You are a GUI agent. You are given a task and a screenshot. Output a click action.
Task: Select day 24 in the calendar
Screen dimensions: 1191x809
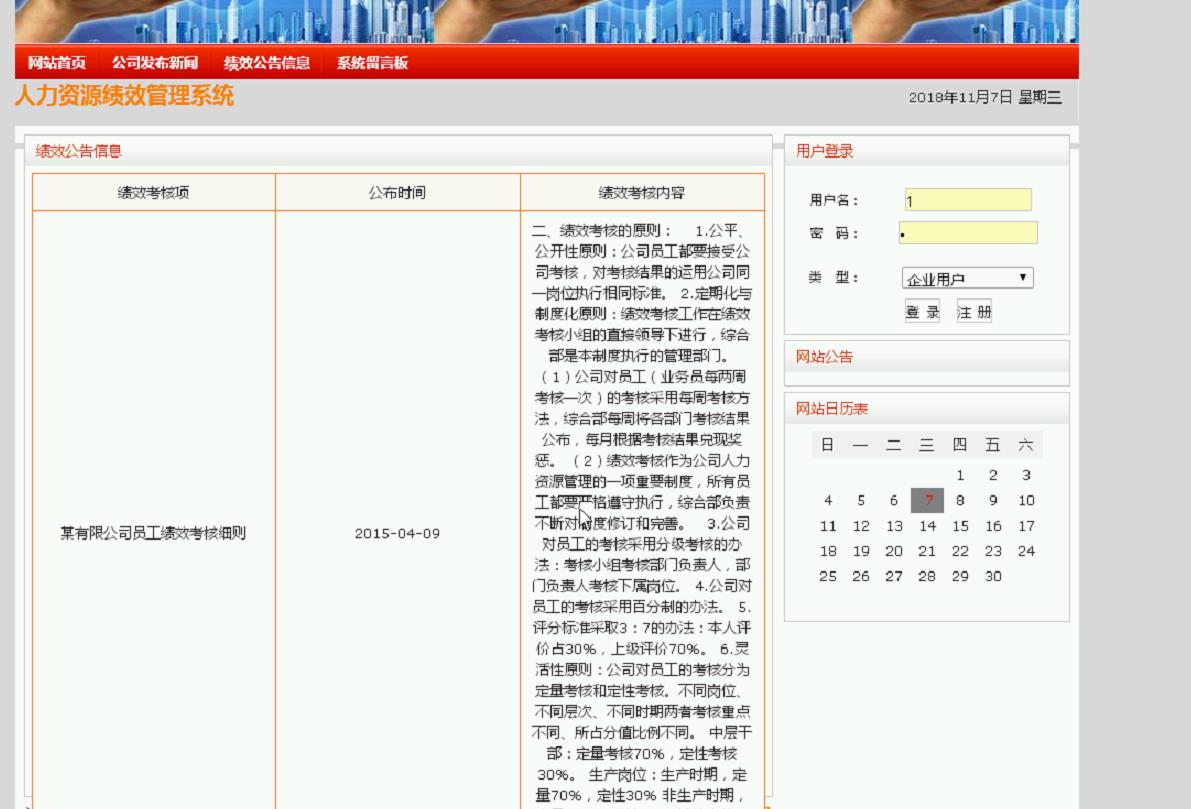[x=1026, y=551]
